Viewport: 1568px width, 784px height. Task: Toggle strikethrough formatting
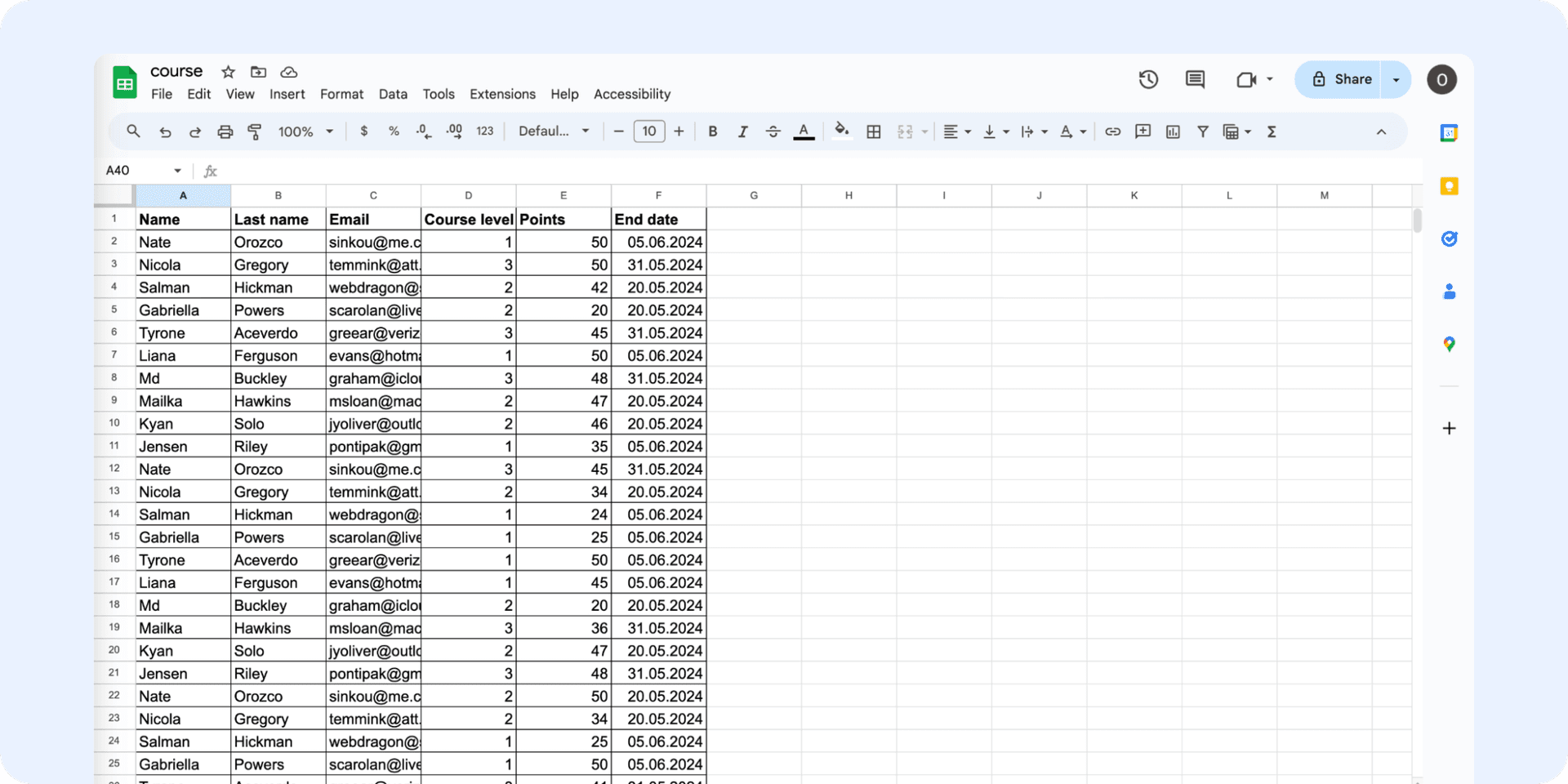point(773,131)
